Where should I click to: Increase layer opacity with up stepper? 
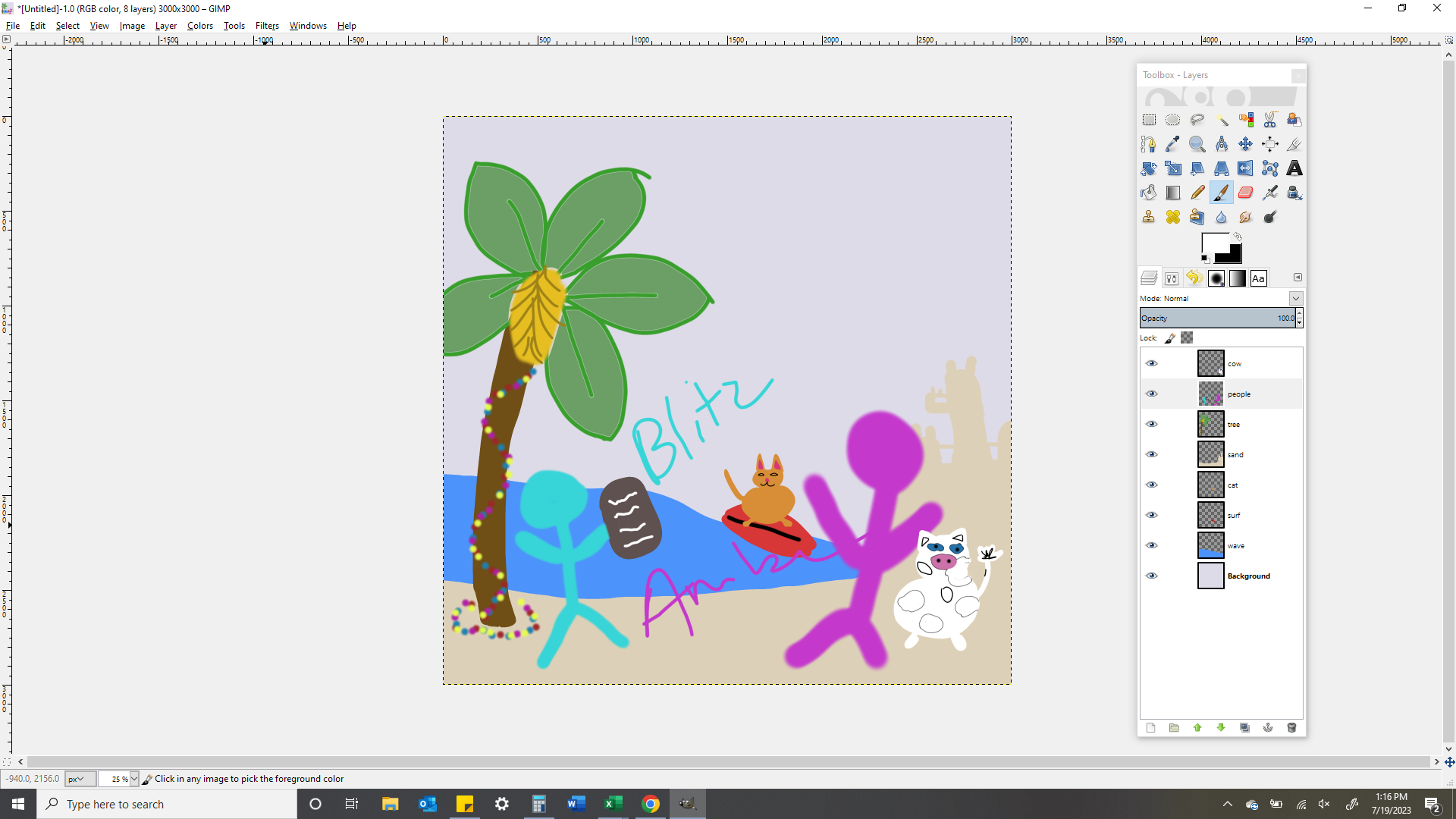pyautogui.click(x=1299, y=313)
